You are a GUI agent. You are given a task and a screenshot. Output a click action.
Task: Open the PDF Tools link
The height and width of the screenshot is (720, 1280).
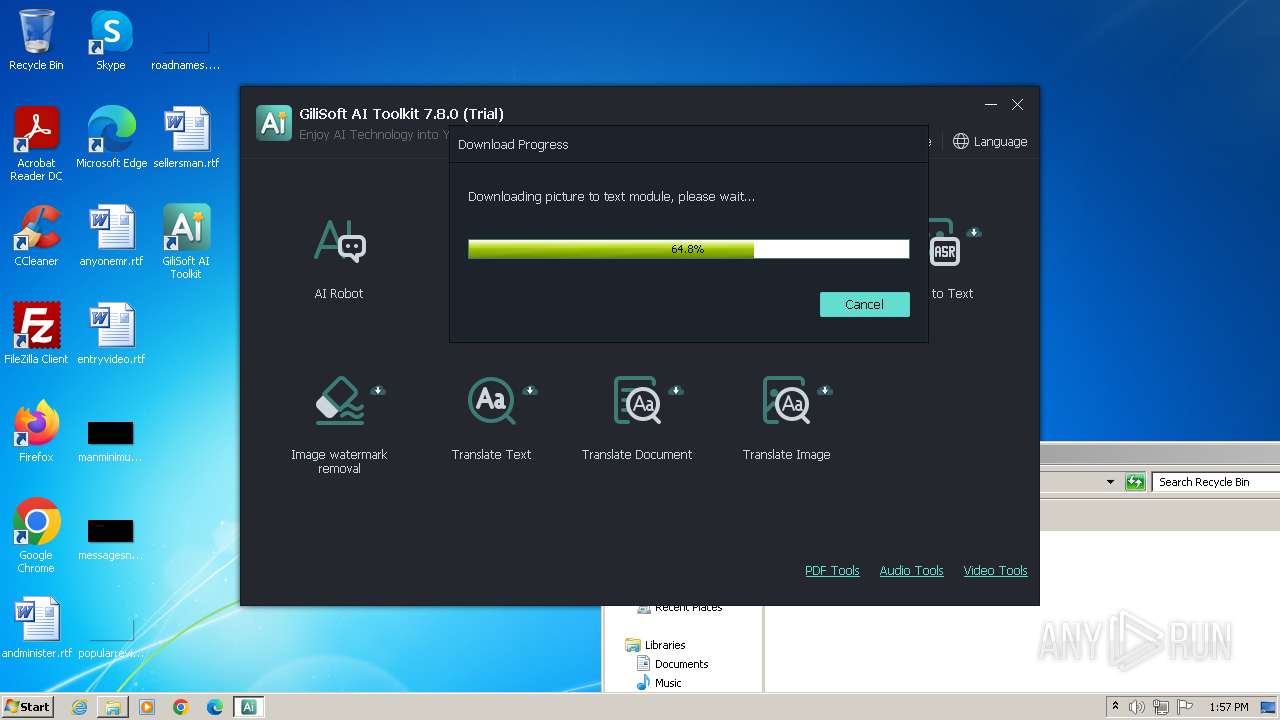tap(832, 570)
